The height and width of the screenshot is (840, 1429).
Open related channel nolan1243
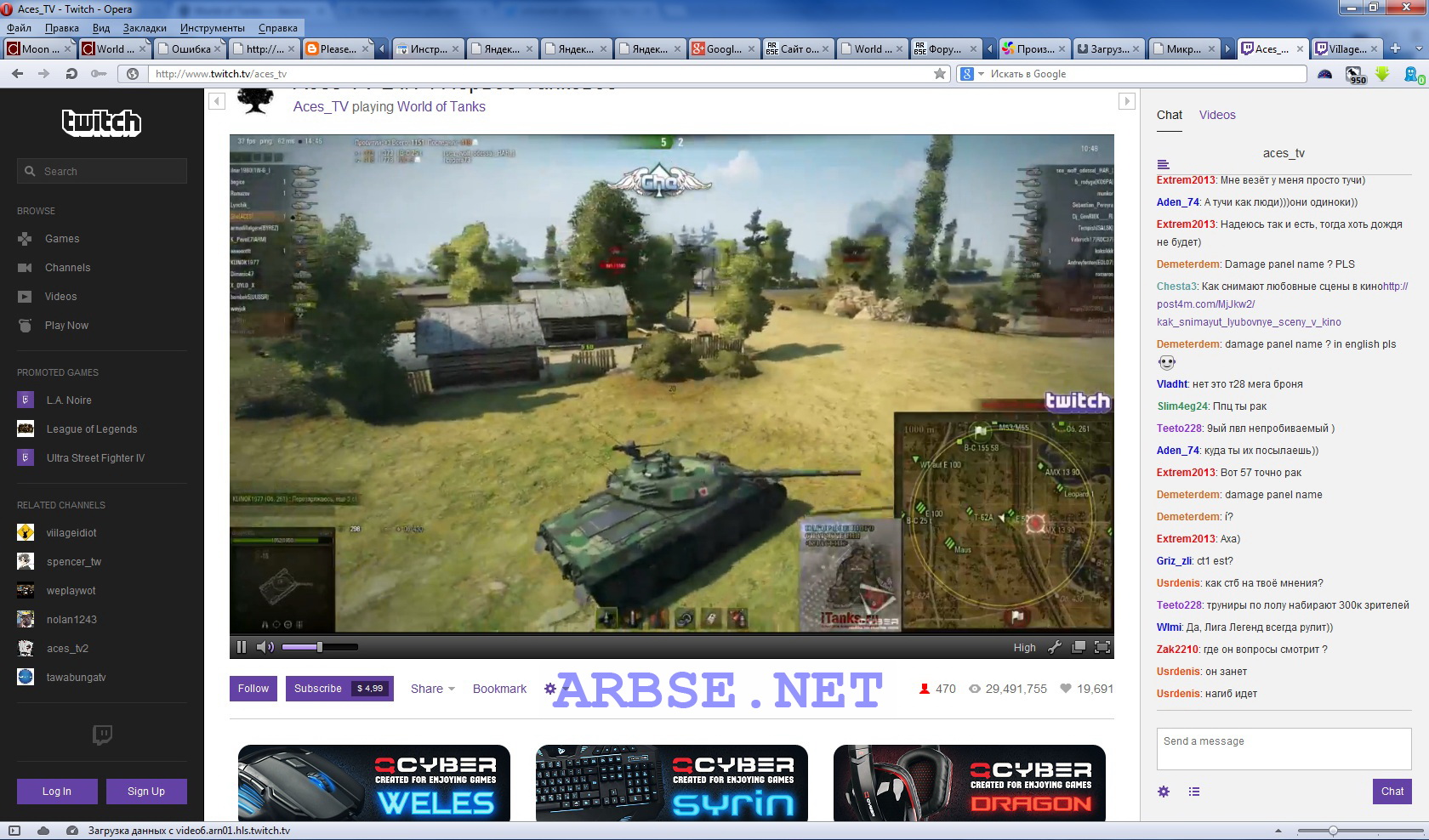(71, 620)
